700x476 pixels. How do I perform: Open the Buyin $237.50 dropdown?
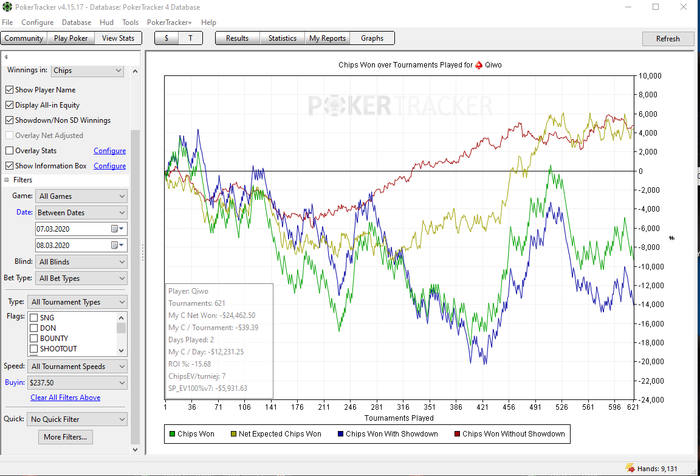(77, 383)
